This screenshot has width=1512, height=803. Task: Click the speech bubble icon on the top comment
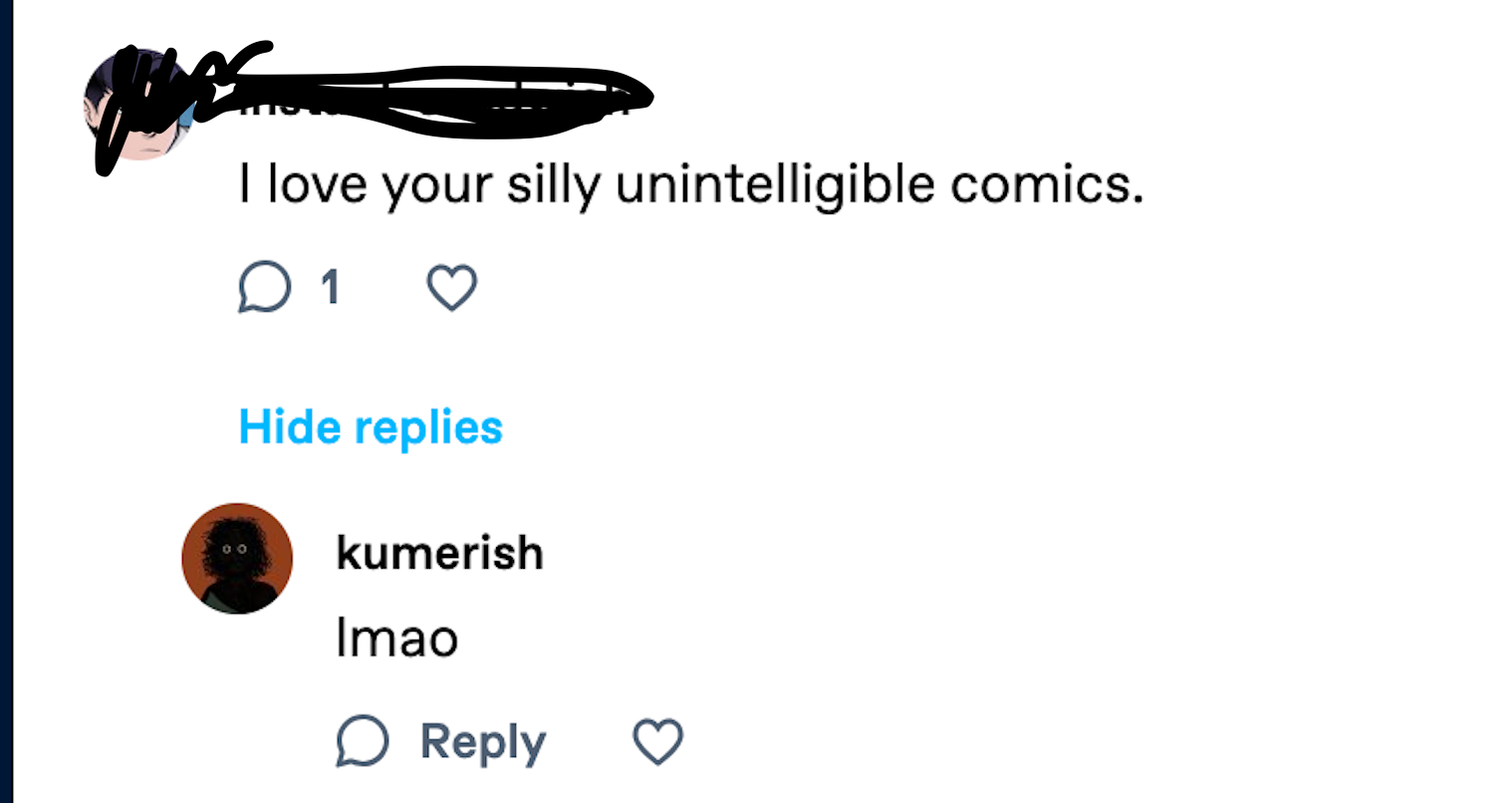click(264, 288)
